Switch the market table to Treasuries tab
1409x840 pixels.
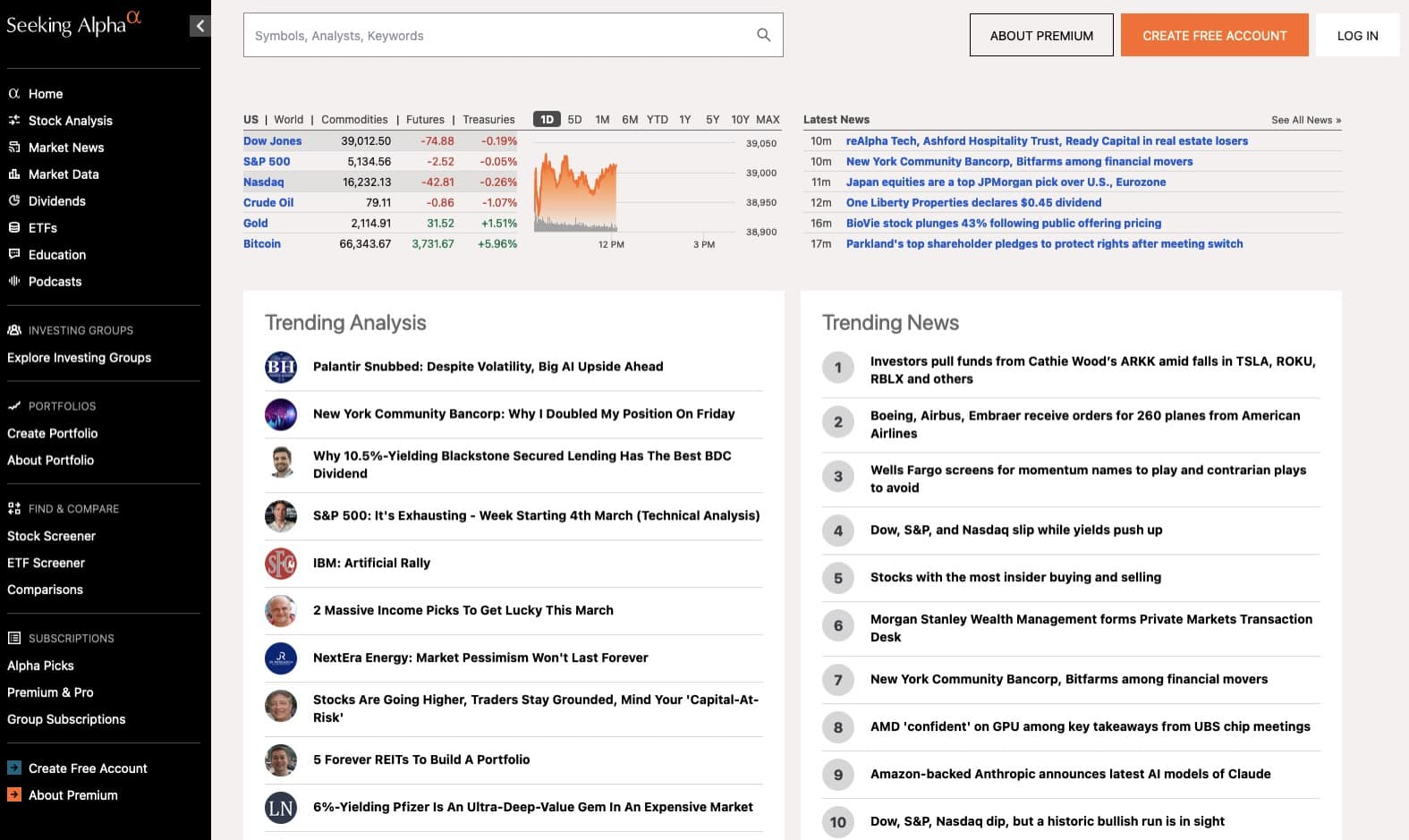pyautogui.click(x=488, y=120)
